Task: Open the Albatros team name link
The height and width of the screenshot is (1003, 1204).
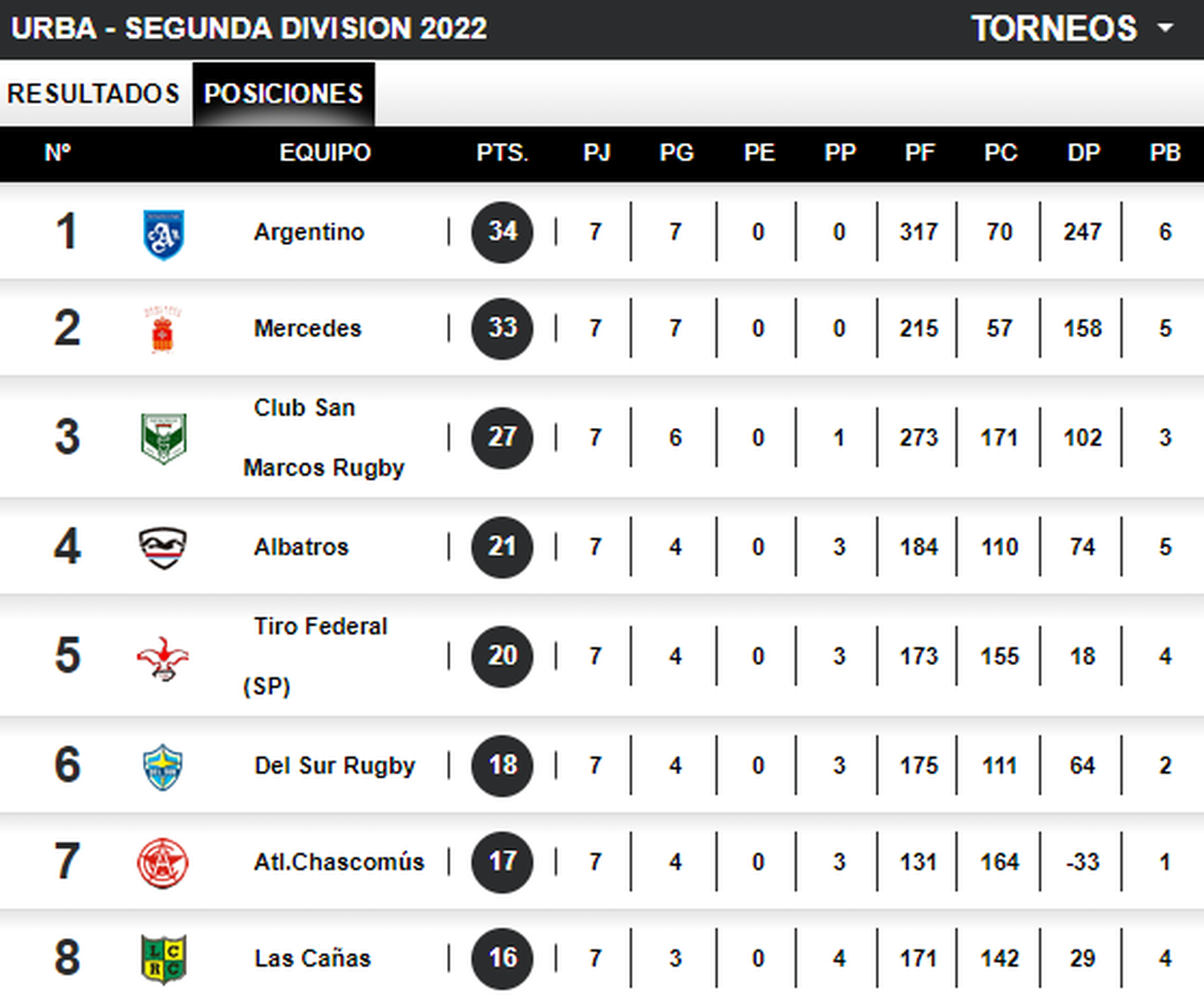Action: tap(301, 547)
